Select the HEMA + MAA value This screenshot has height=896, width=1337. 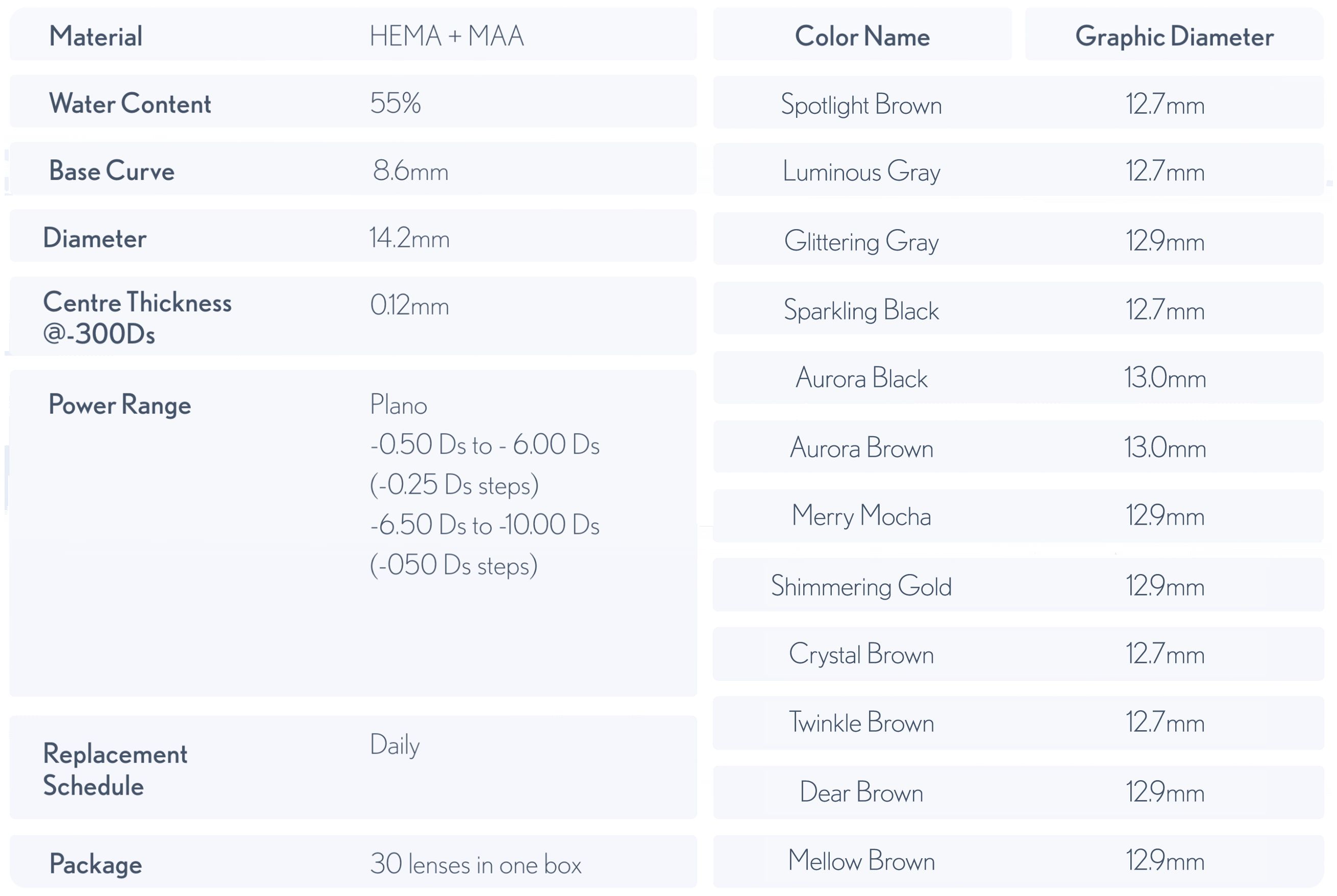click(447, 37)
